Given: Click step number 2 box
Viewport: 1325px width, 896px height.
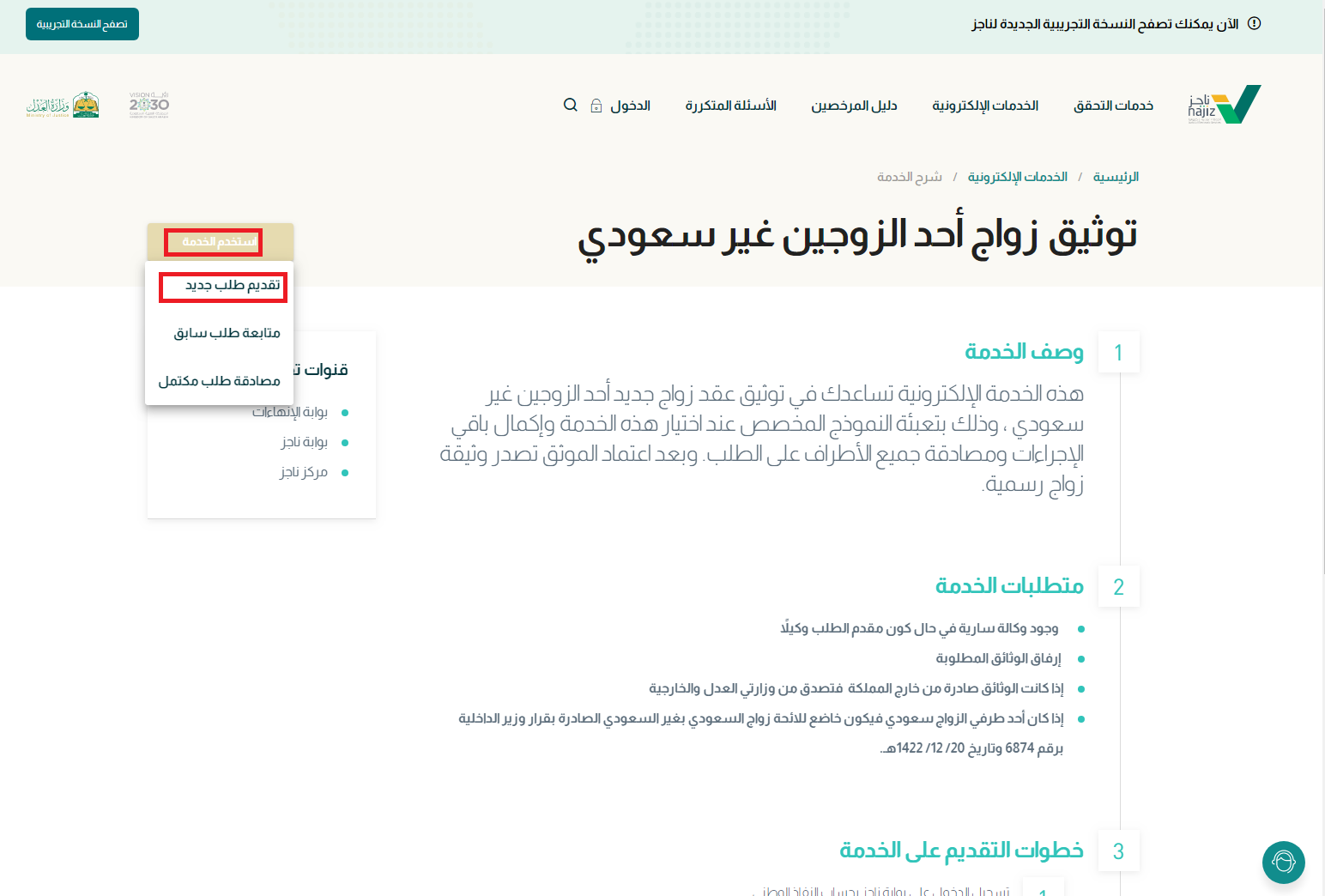Looking at the screenshot, I should (x=1118, y=587).
